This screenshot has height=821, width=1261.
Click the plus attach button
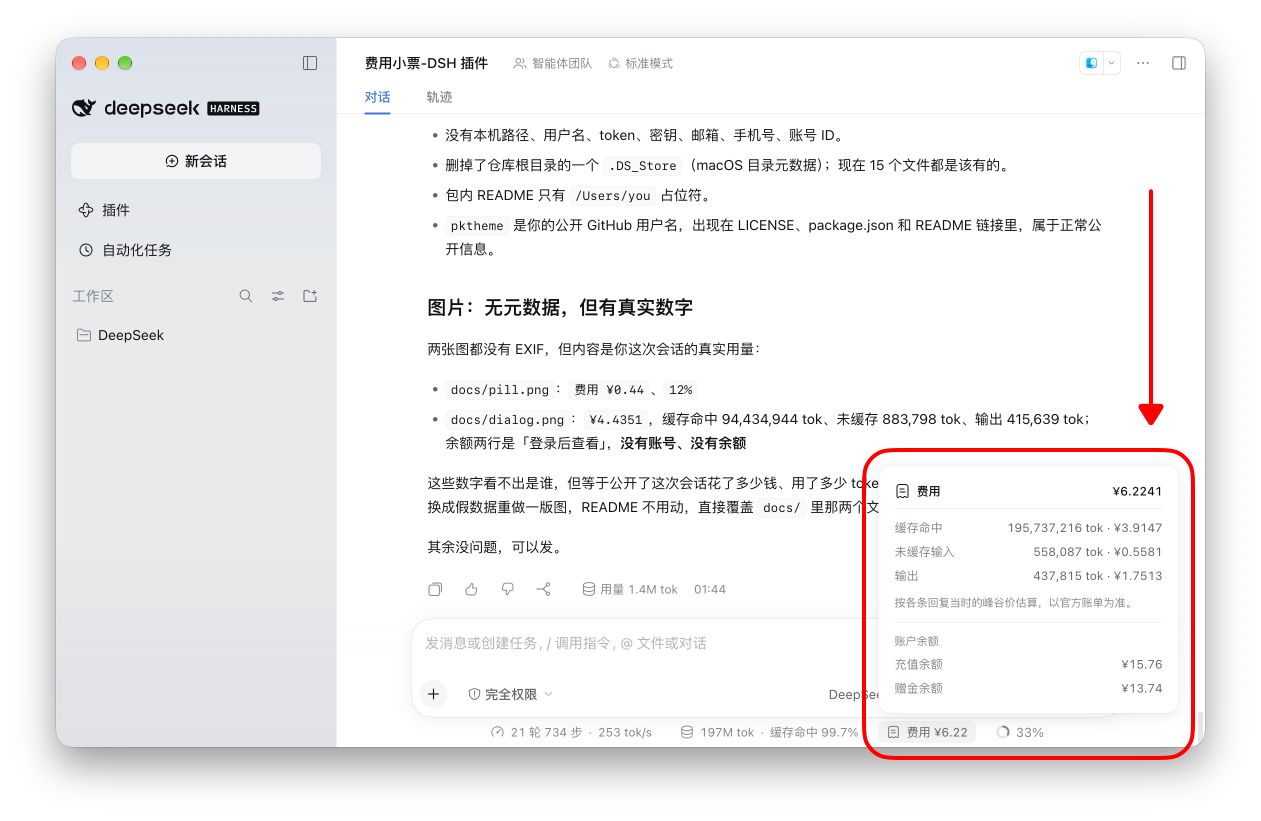click(433, 694)
